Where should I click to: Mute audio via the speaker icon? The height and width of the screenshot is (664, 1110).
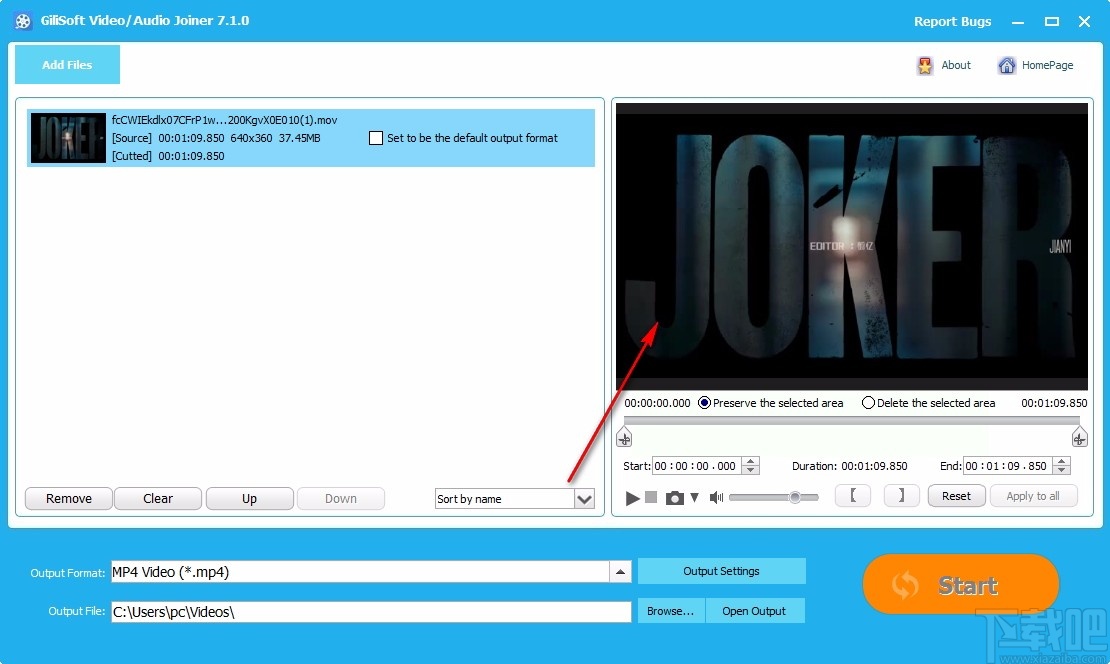(x=716, y=496)
